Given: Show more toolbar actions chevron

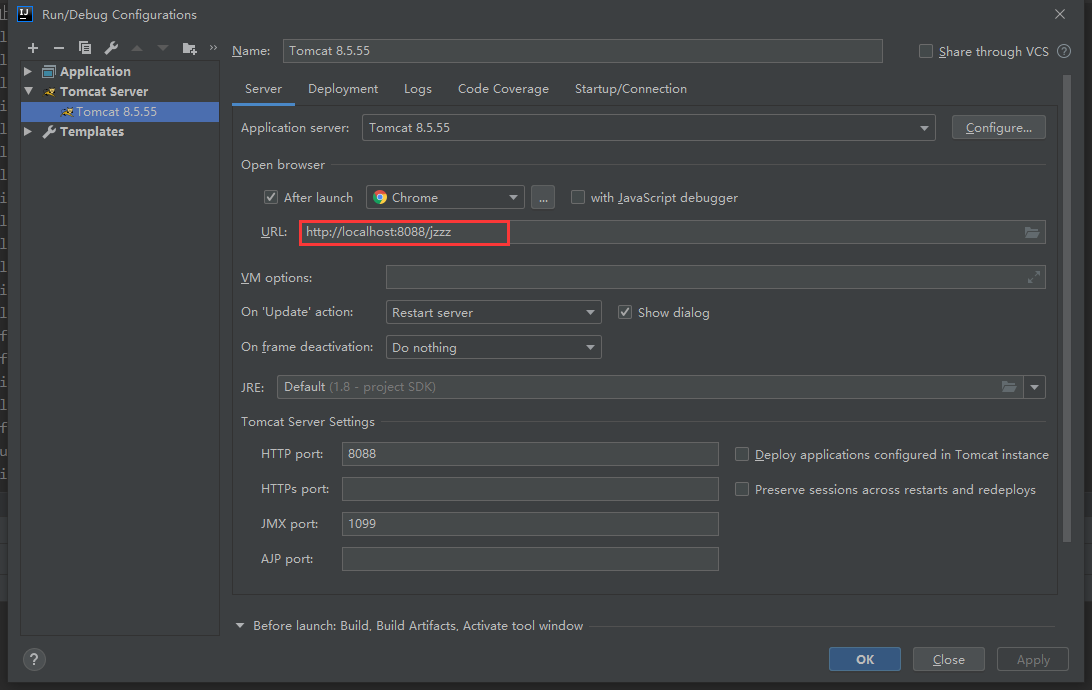Looking at the screenshot, I should 213,47.
